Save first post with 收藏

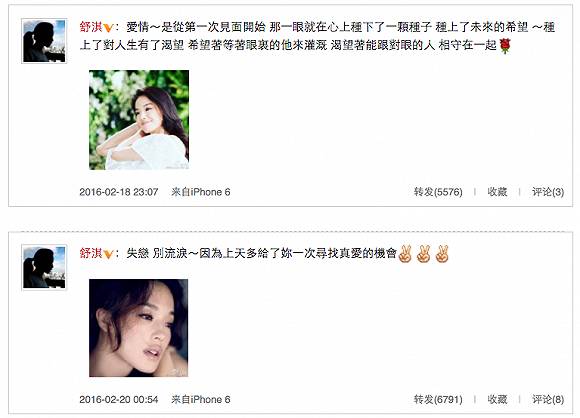coord(497,192)
